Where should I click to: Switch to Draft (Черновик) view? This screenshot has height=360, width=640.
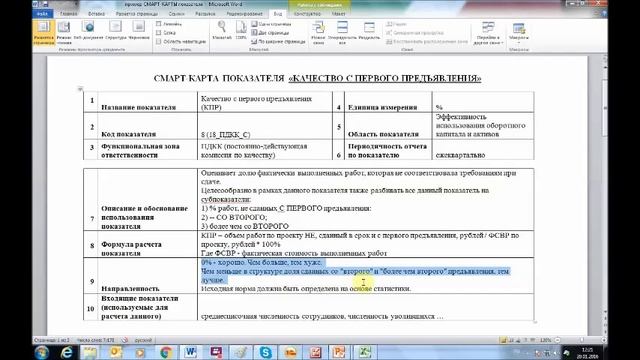139,31
